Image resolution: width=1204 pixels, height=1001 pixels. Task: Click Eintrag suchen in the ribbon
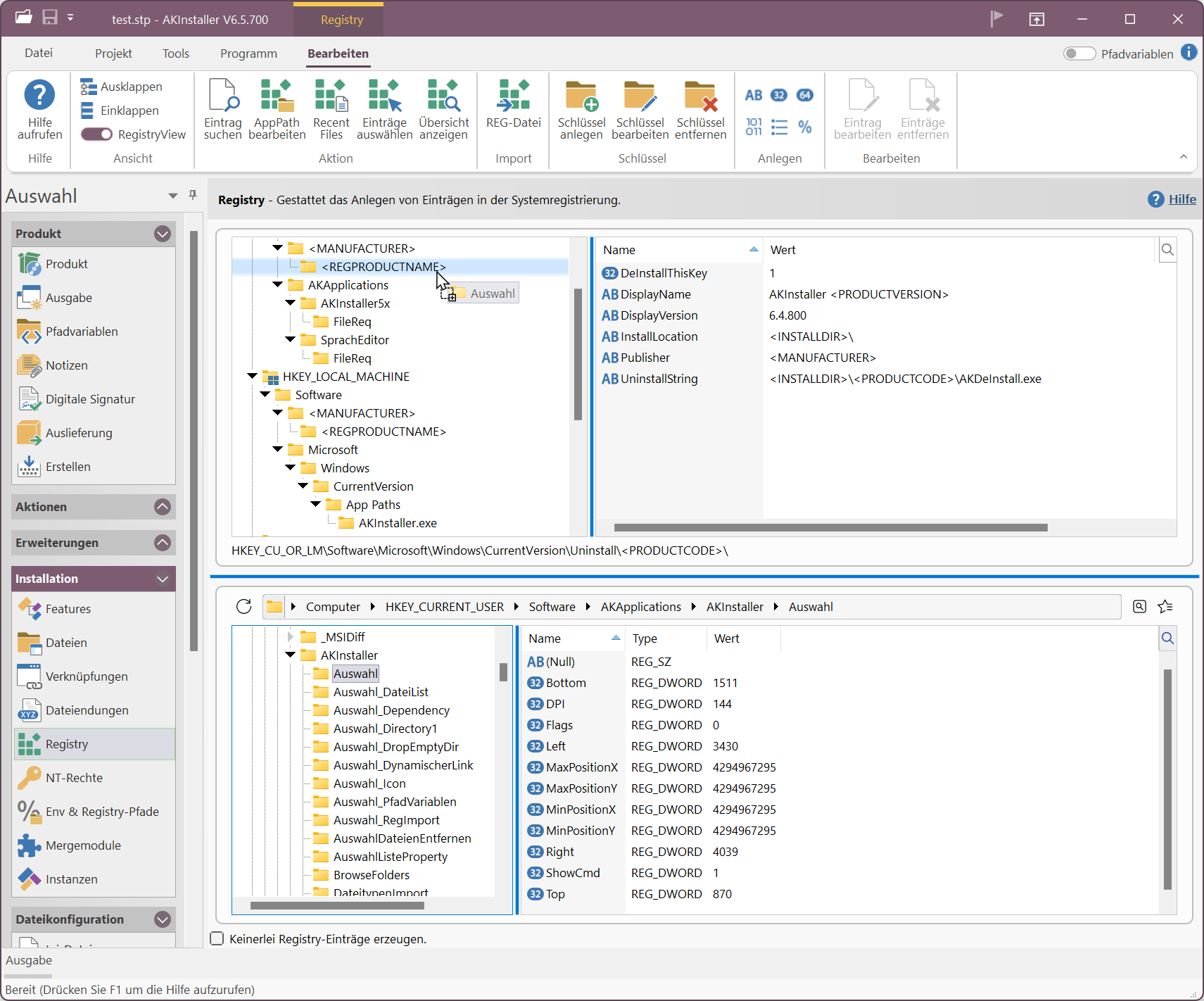[x=222, y=109]
